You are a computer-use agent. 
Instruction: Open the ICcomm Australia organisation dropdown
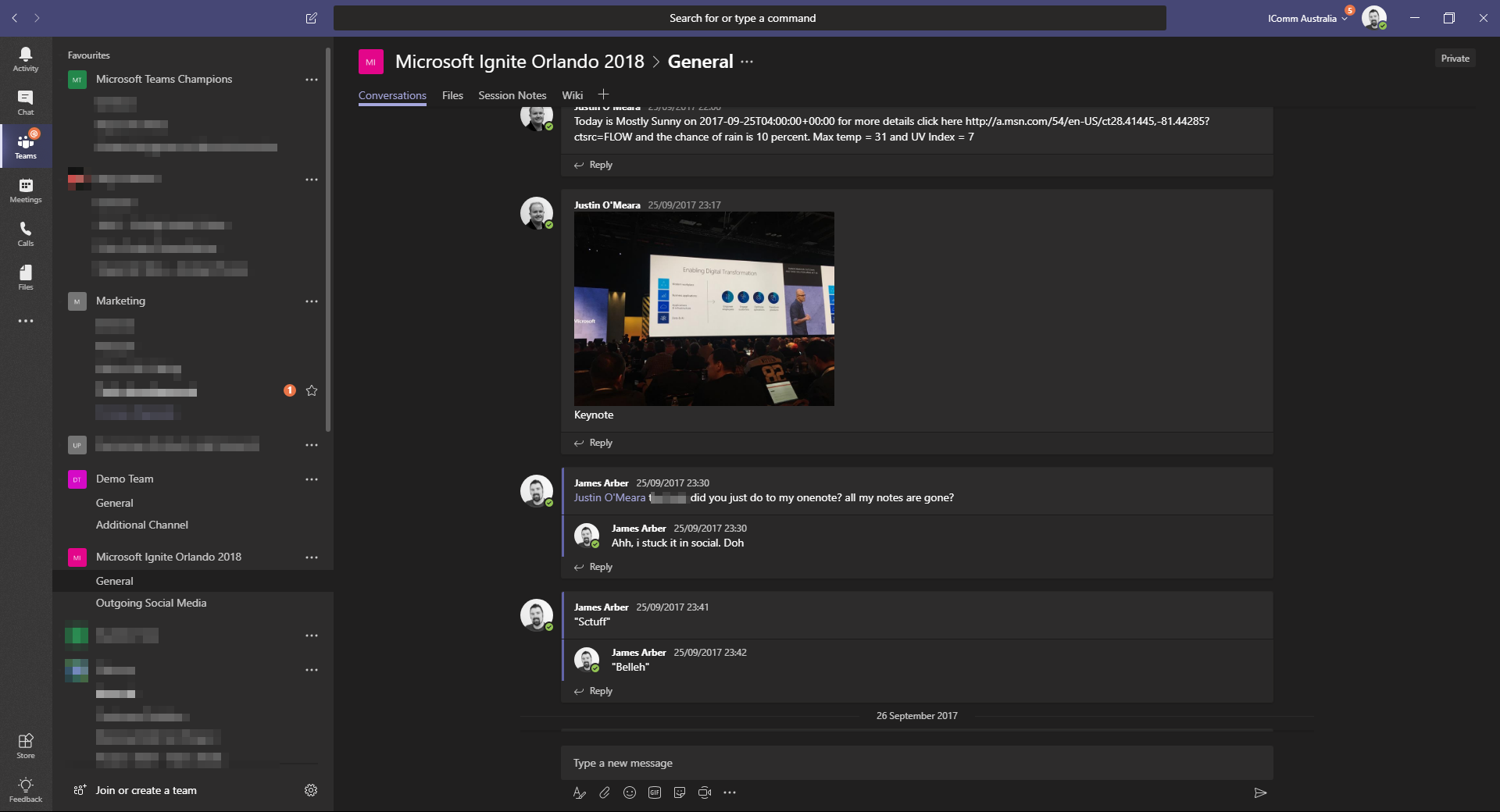coord(1307,18)
